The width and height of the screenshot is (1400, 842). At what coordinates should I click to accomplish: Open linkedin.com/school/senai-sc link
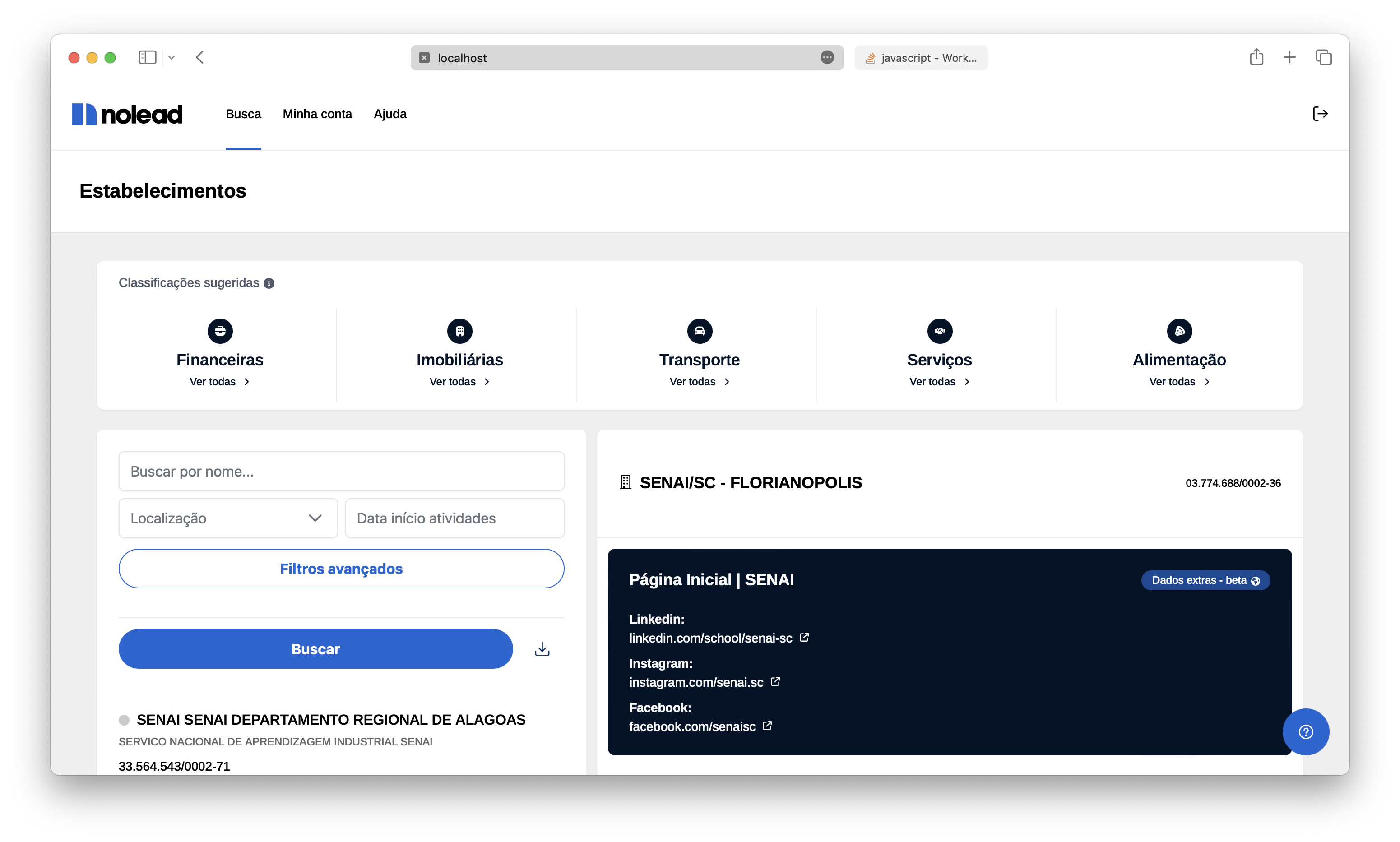point(710,638)
